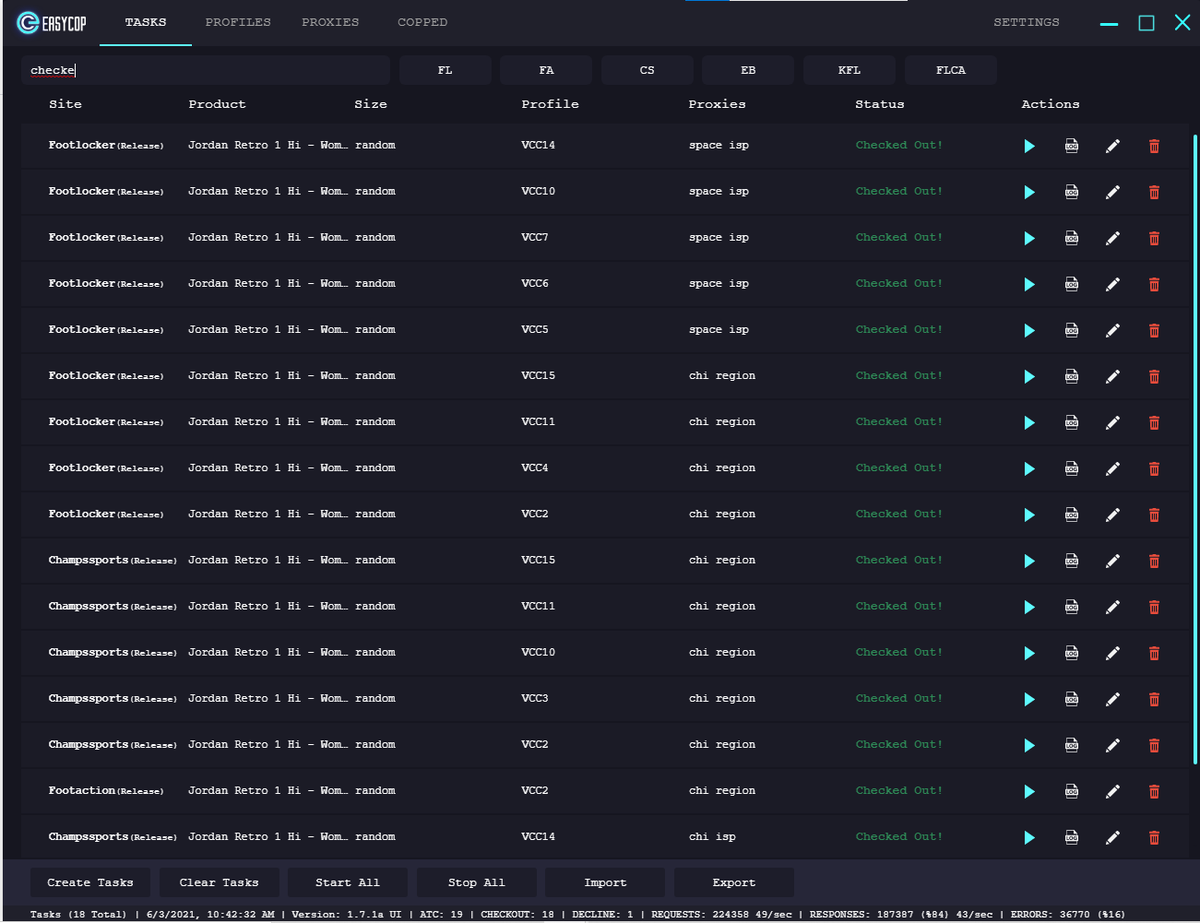This screenshot has height=923, width=1200.
Task: Click the Proxies column header
Action: pos(717,104)
